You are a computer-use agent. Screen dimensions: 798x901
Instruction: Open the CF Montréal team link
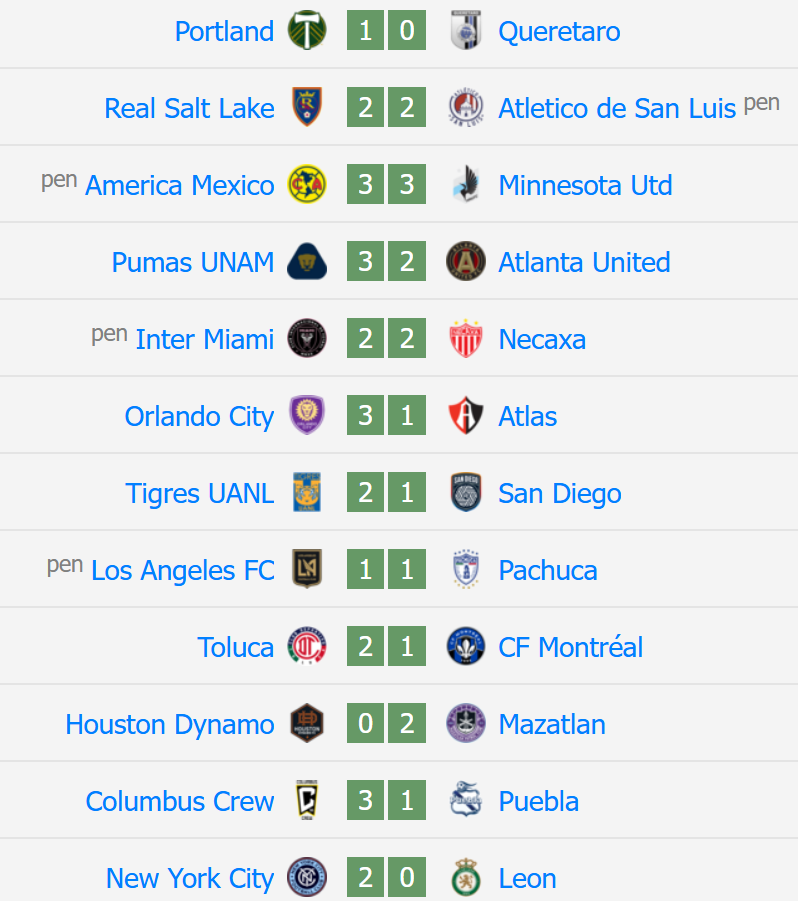coord(570,647)
